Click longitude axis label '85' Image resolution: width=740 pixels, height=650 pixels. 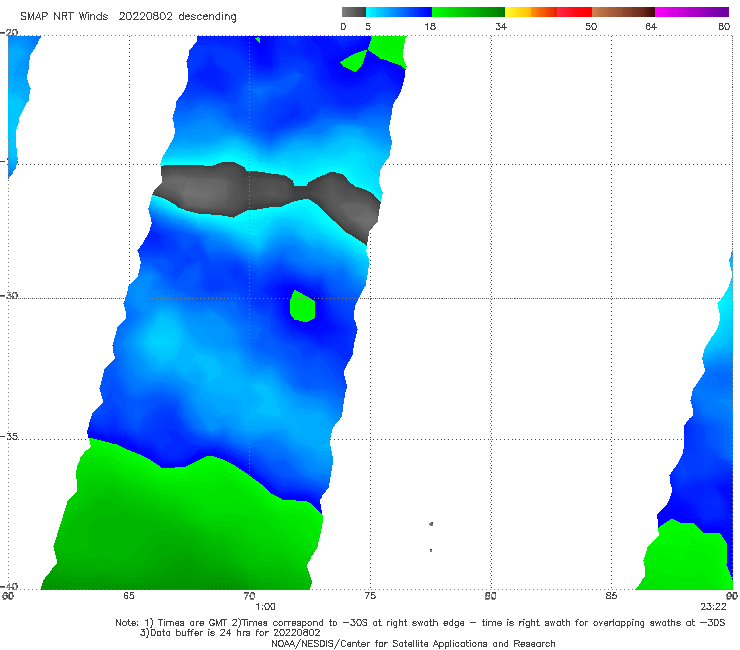611,596
